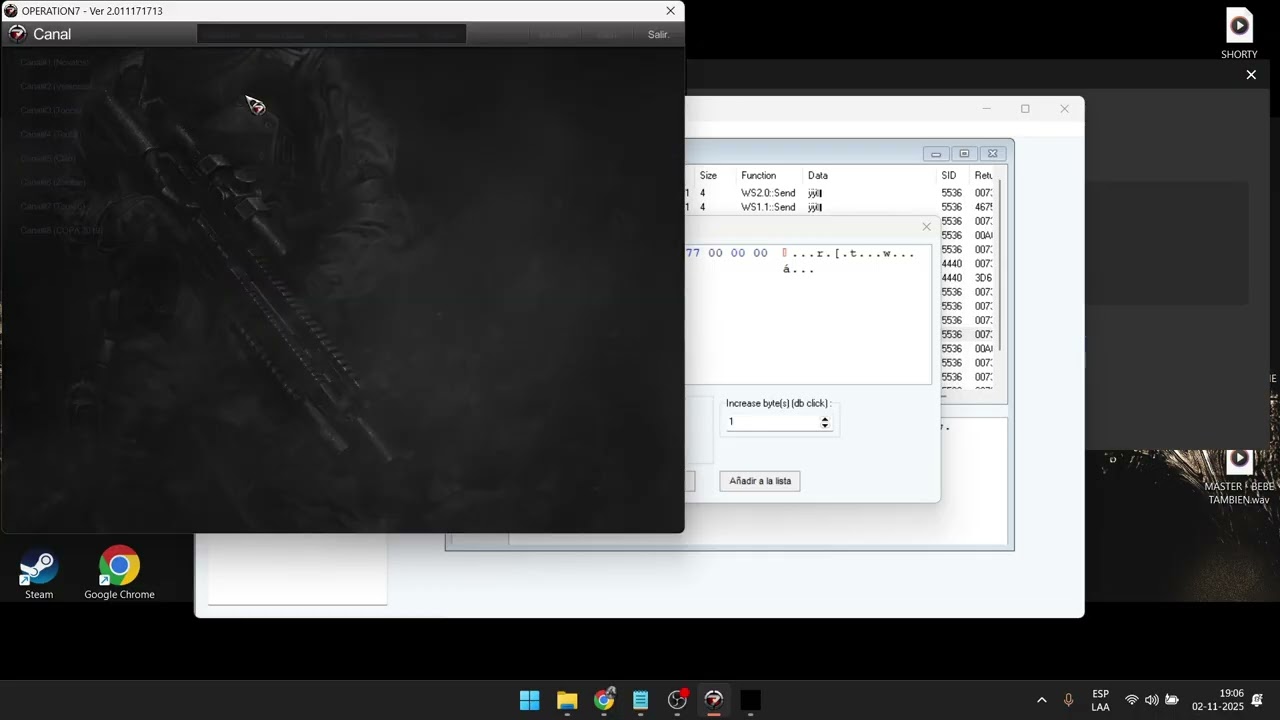The width and height of the screenshot is (1280, 720).
Task: Show hidden system tray icons
Action: click(1041, 700)
